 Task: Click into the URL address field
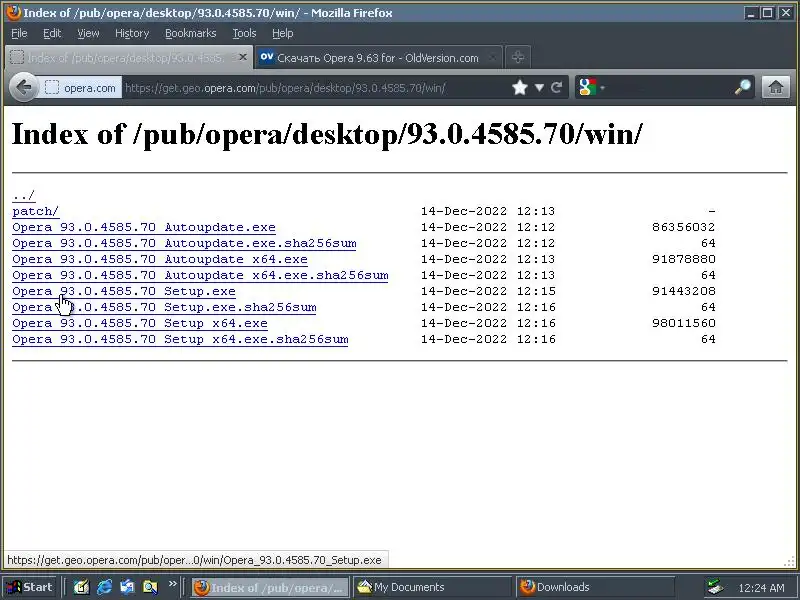pyautogui.click(x=316, y=88)
